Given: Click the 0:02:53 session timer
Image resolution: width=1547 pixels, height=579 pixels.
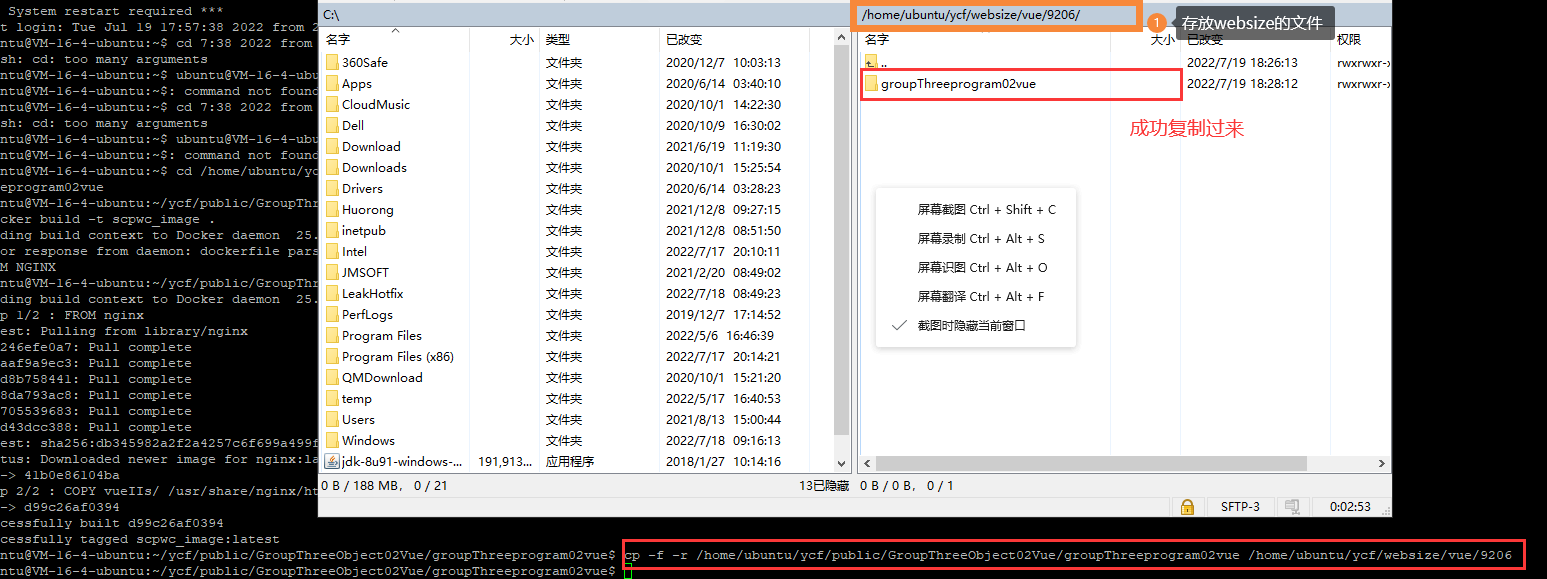Looking at the screenshot, I should pyautogui.click(x=1349, y=506).
